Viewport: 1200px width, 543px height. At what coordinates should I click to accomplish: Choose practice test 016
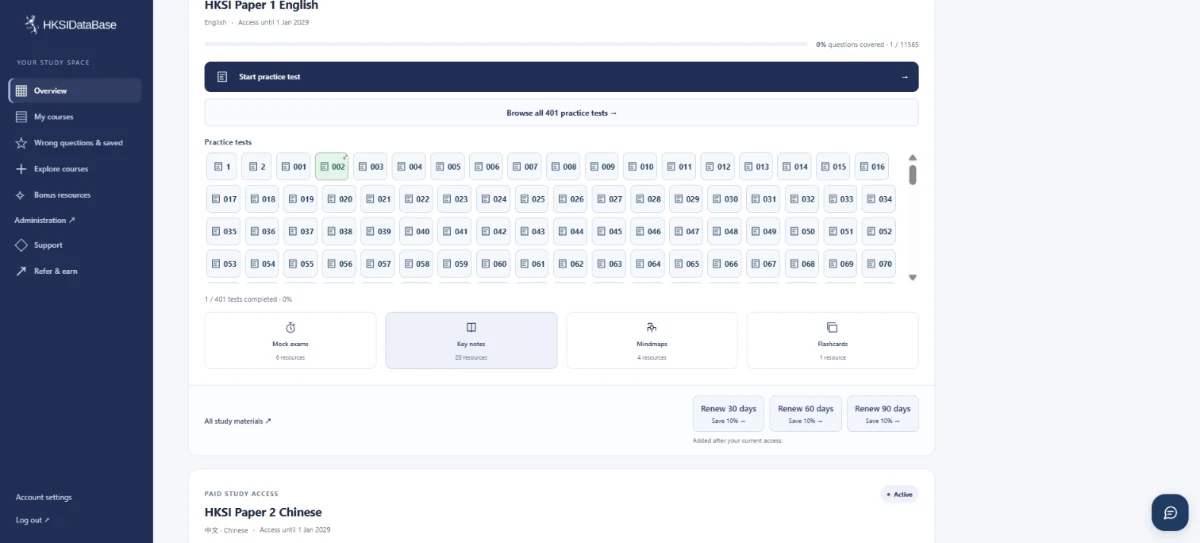click(871, 167)
